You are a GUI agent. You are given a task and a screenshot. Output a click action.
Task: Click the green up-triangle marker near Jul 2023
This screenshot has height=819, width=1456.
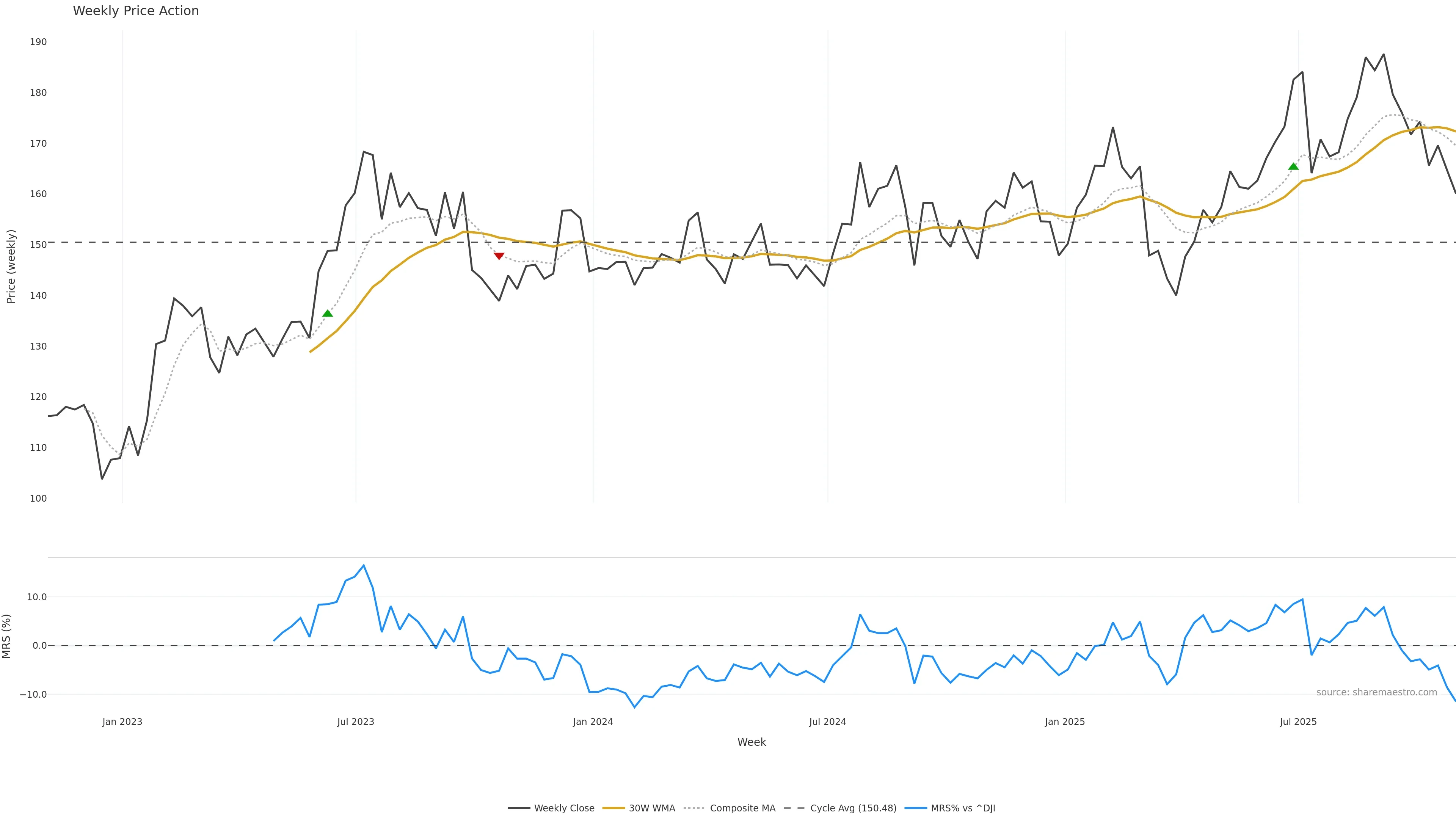(327, 314)
